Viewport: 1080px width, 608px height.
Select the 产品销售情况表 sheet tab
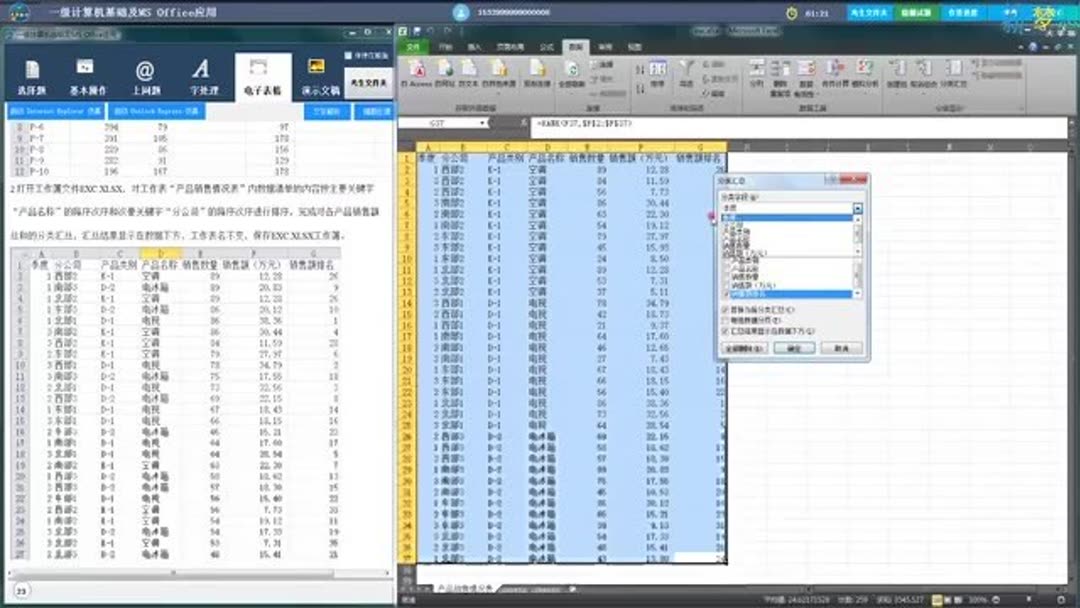(x=466, y=588)
